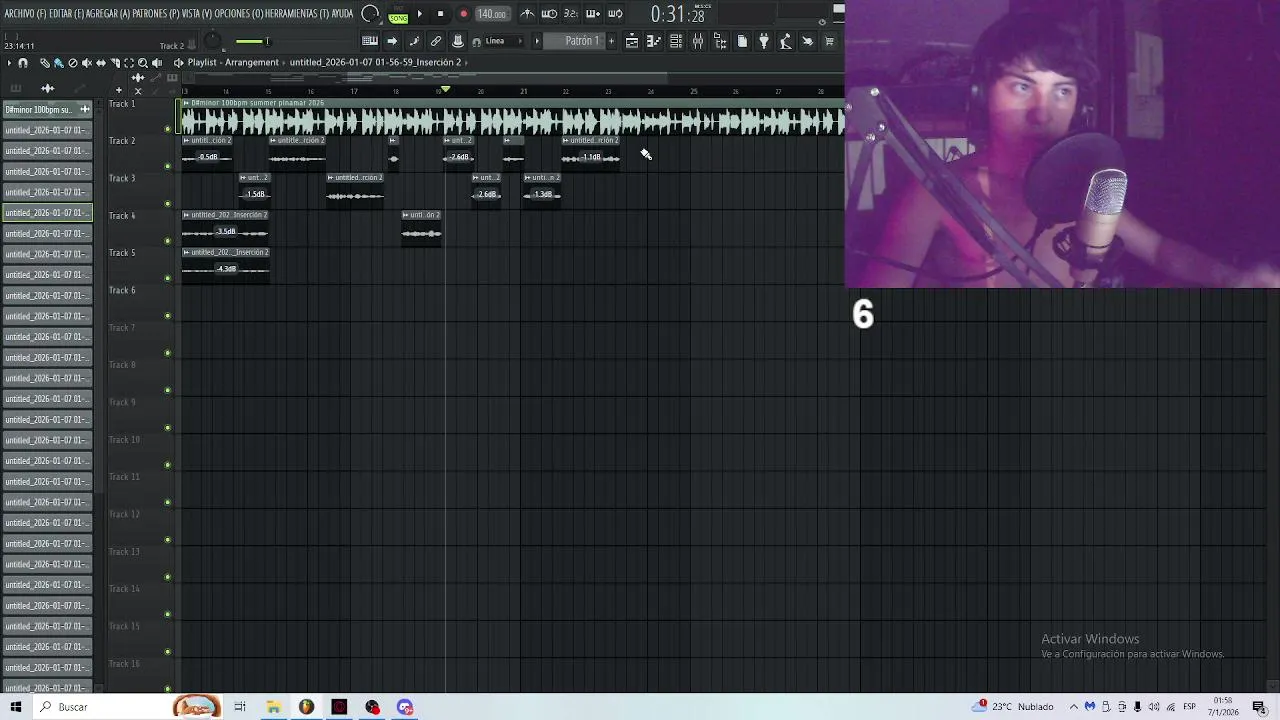Select the Mute tool in playlist
The width and height of the screenshot is (1280, 720).
pyautogui.click(x=86, y=63)
